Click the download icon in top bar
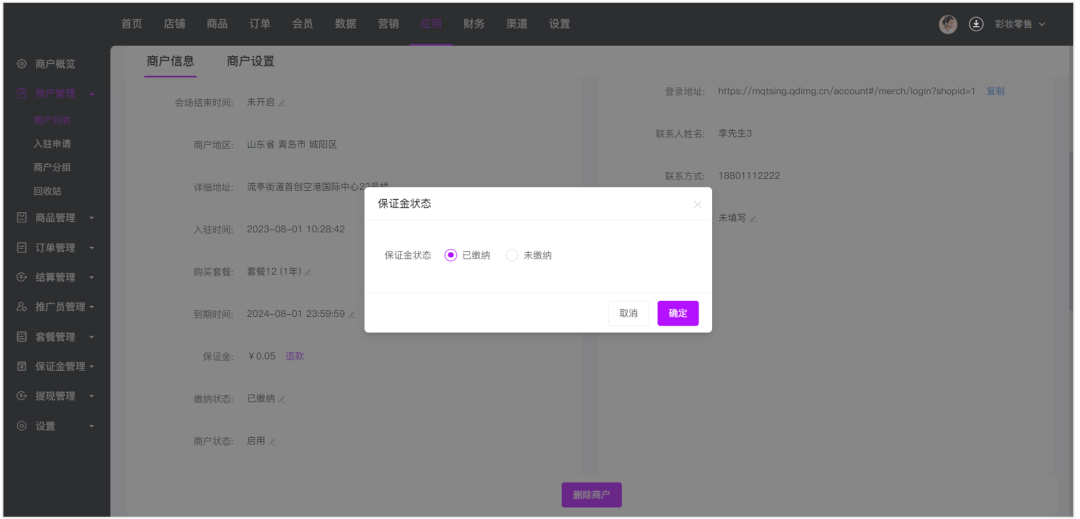This screenshot has height=519, width=1080. click(976, 24)
